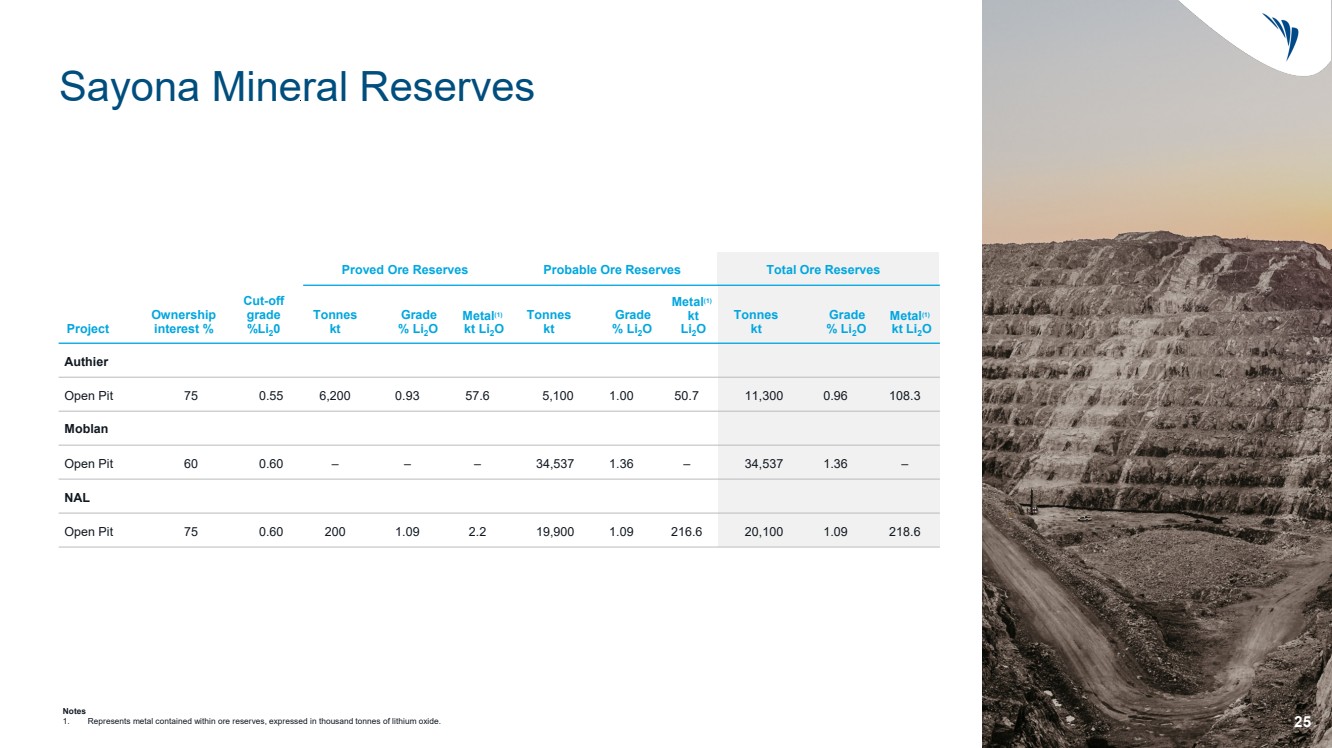Click the 6,200 proved tonnes value
Screen dimensions: 1332x748
point(335,396)
